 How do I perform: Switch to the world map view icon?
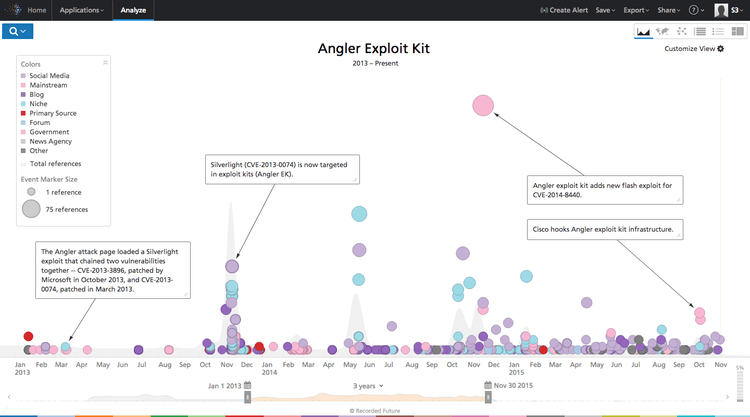pos(662,32)
